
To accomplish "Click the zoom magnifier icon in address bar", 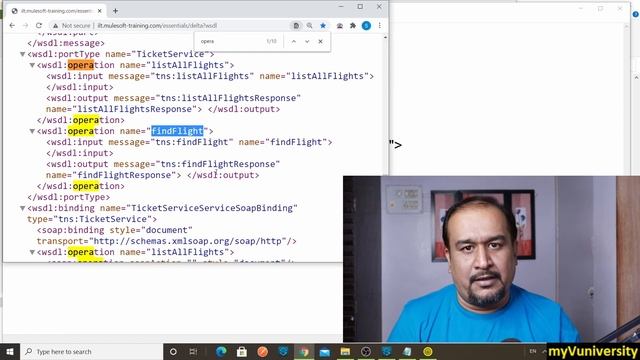I will click(x=309, y=25).
